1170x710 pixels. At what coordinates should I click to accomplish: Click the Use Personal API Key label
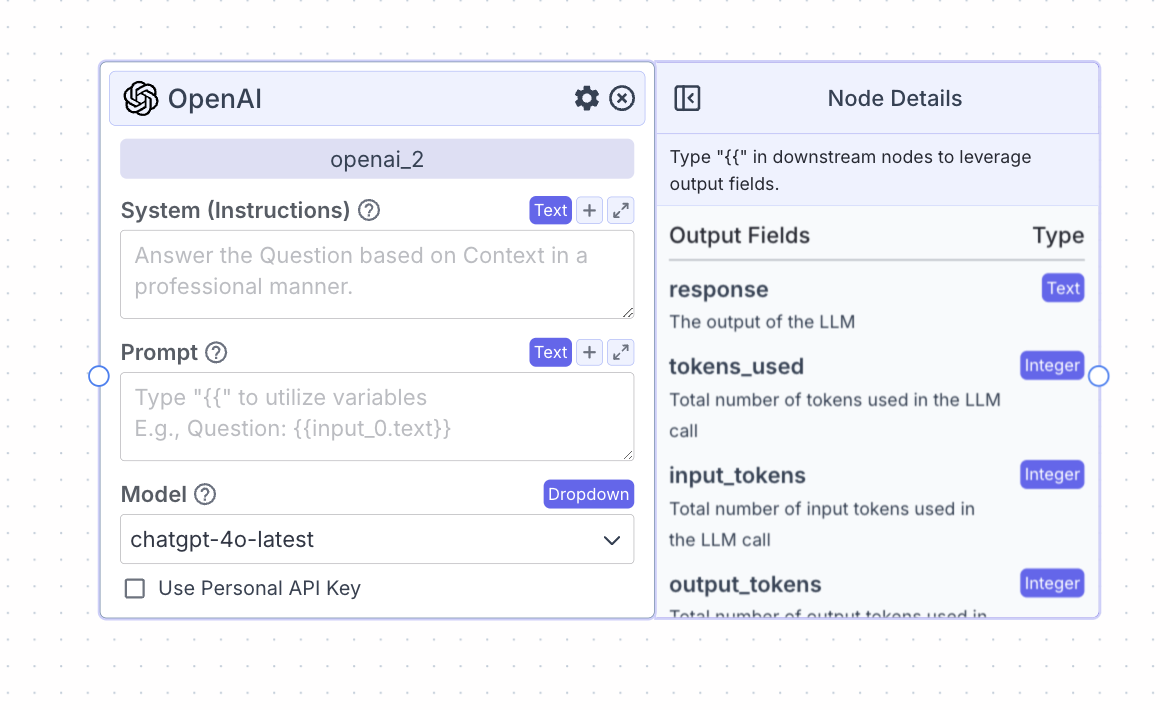tap(260, 588)
